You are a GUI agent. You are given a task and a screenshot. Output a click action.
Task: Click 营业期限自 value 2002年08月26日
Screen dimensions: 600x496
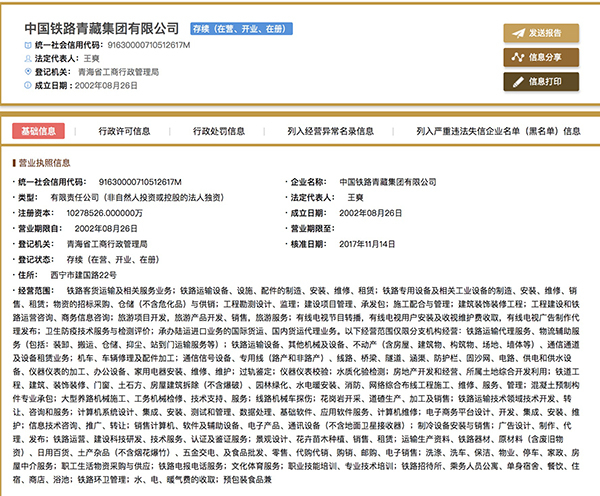pyautogui.click(x=106, y=228)
